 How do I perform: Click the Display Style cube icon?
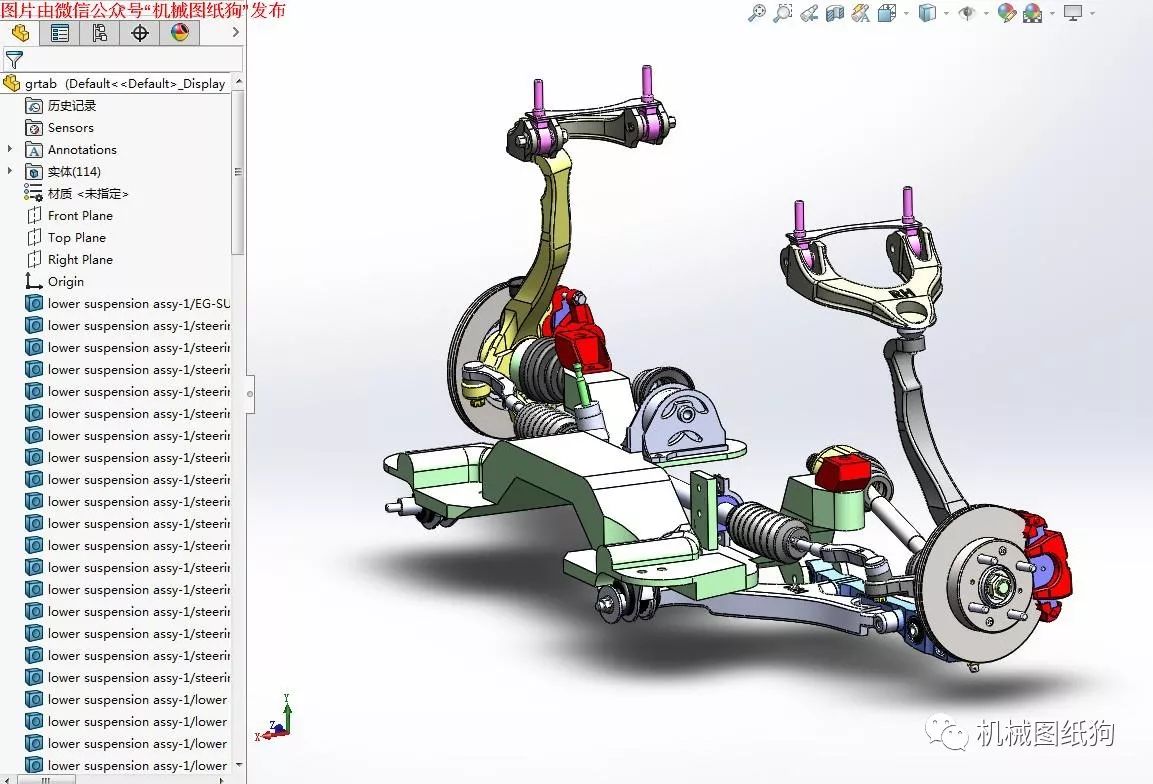coord(927,13)
